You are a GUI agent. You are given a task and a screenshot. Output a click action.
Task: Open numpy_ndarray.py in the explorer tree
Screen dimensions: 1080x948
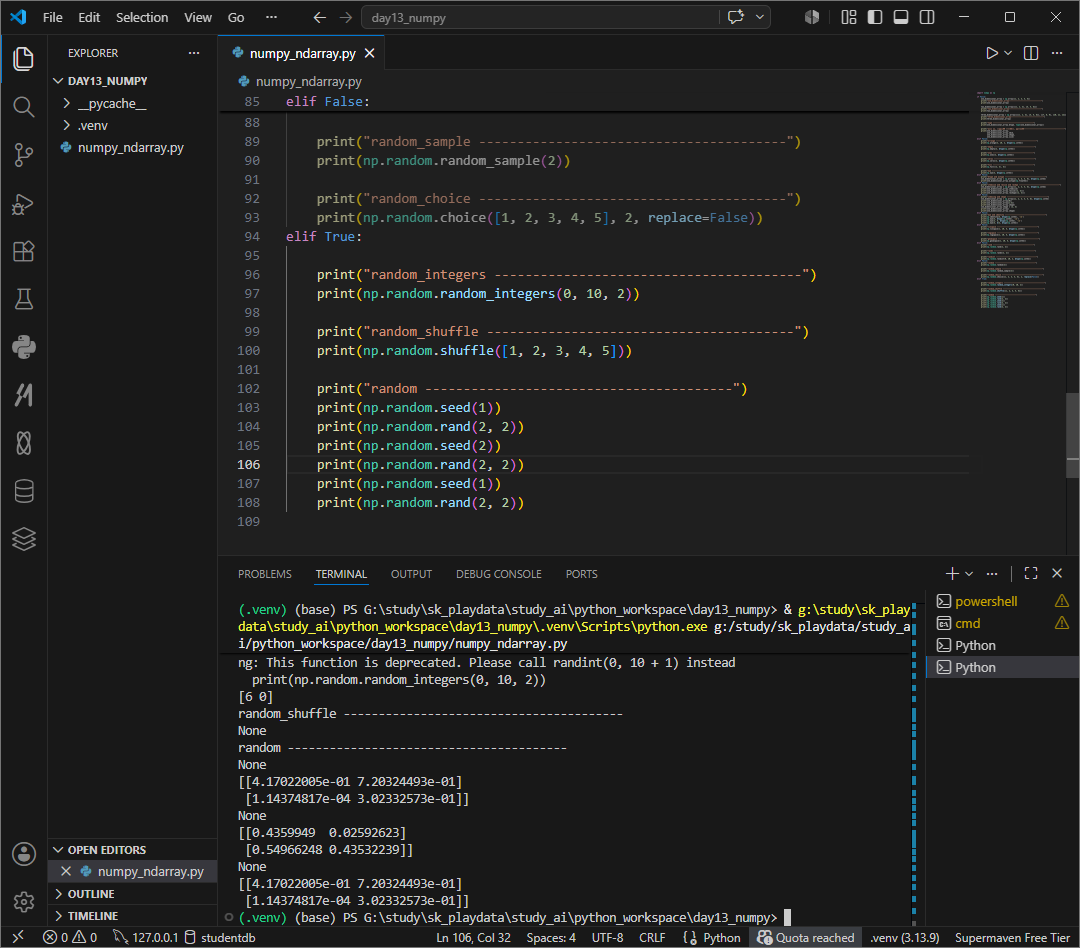(133, 147)
